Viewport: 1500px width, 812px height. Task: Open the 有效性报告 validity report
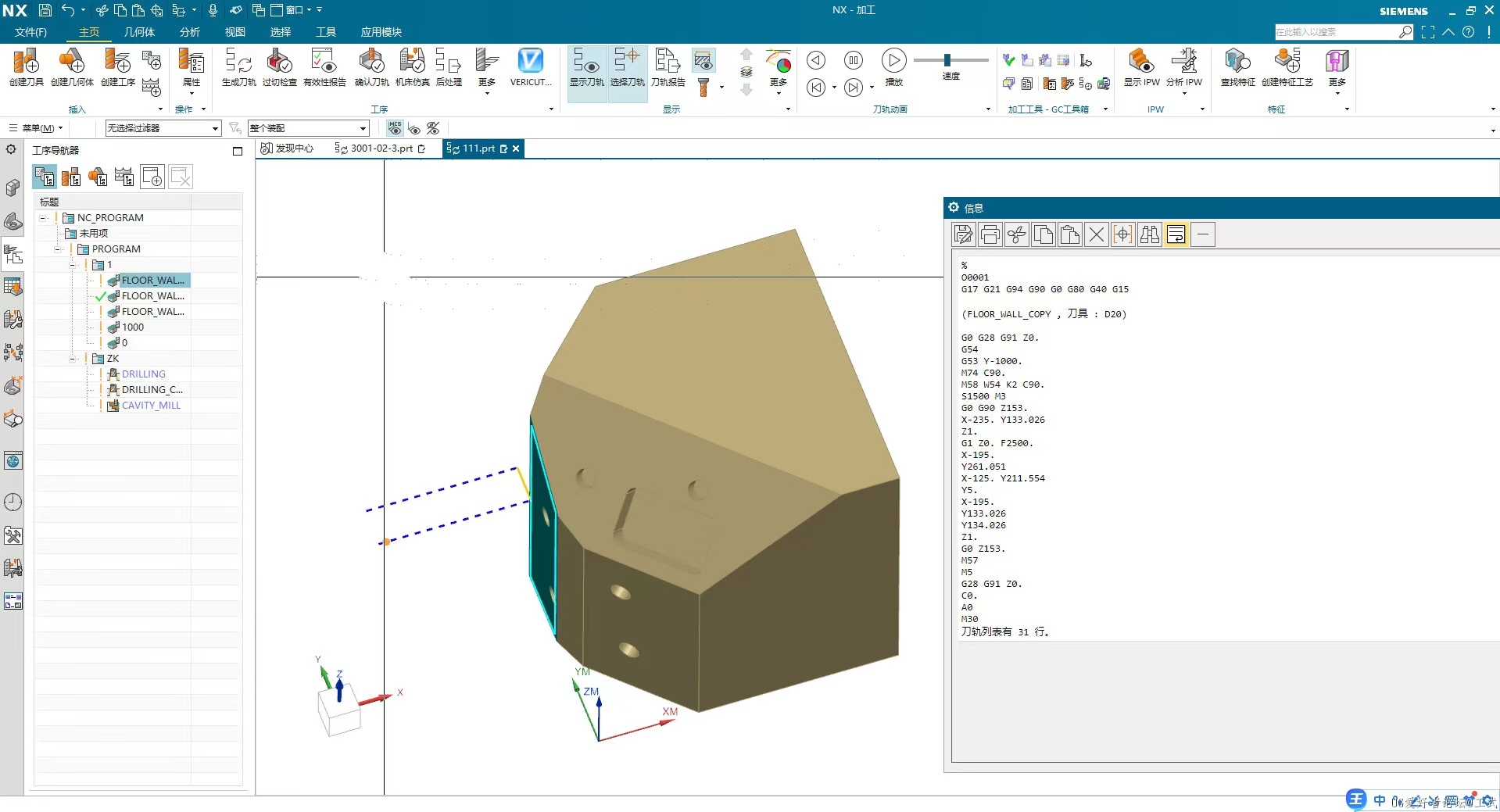tap(324, 67)
